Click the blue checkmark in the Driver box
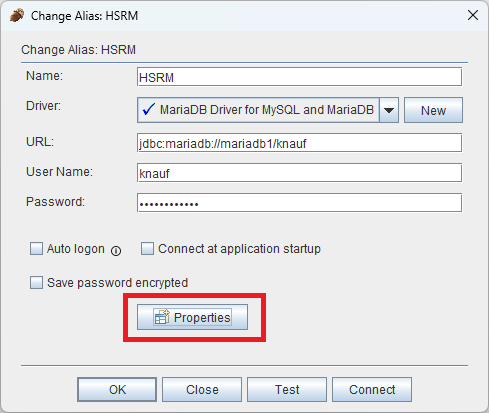This screenshot has height=413, width=489. [x=148, y=109]
